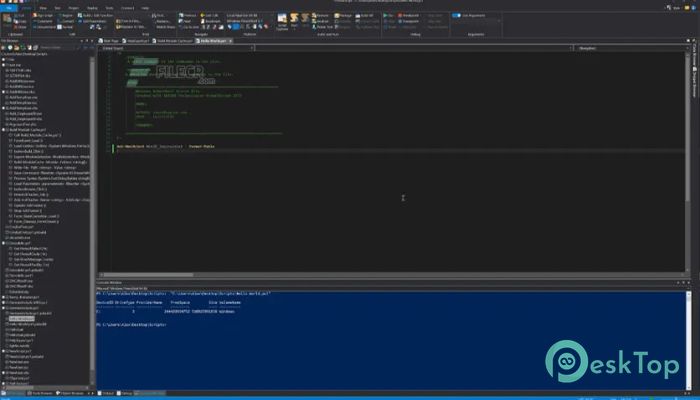This screenshot has height=400, width=700.
Task: Collapse the Build Module Cache.ps1 tree node
Action: (x=4, y=130)
